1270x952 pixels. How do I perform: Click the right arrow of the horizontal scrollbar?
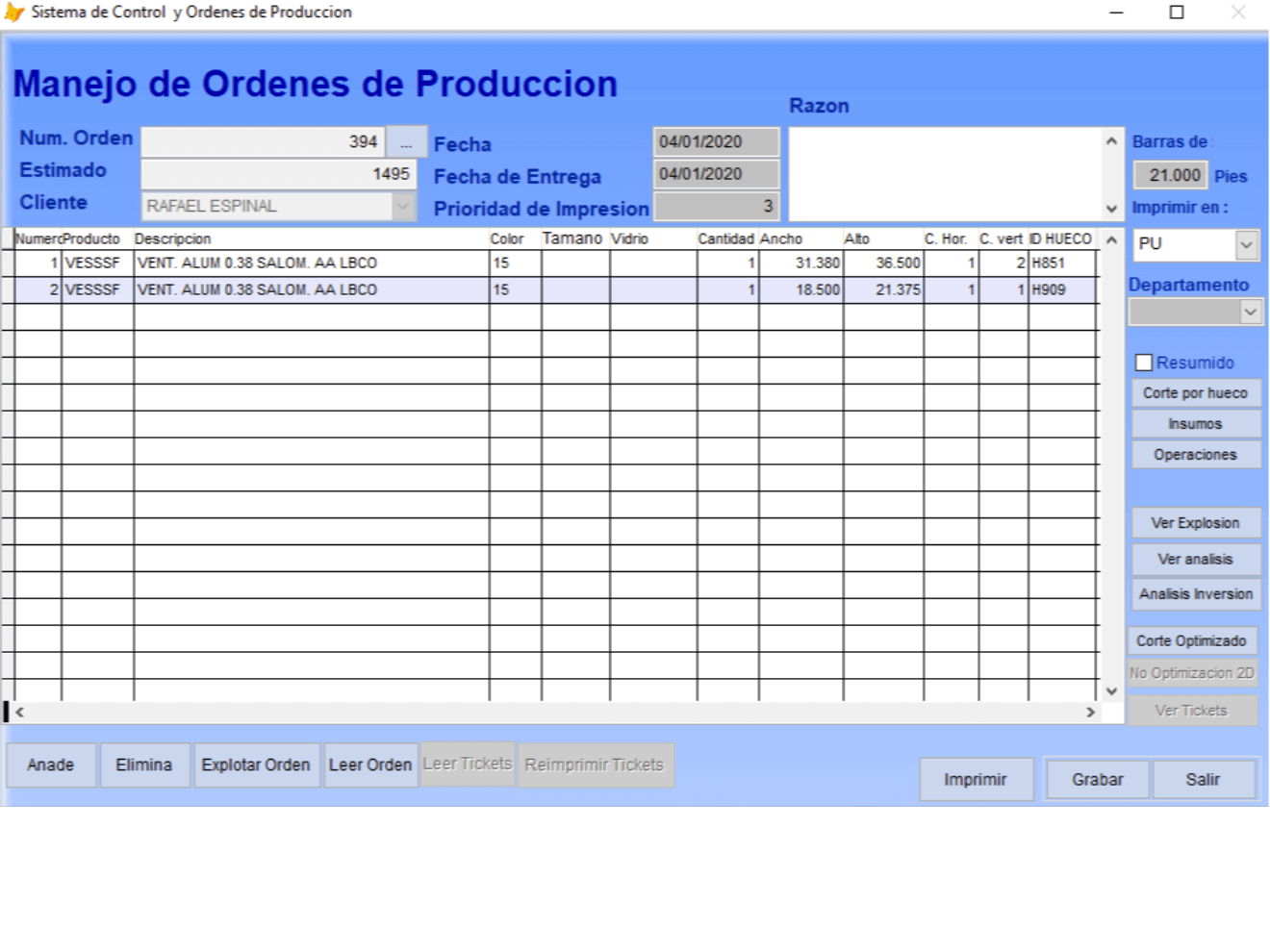point(1088,712)
